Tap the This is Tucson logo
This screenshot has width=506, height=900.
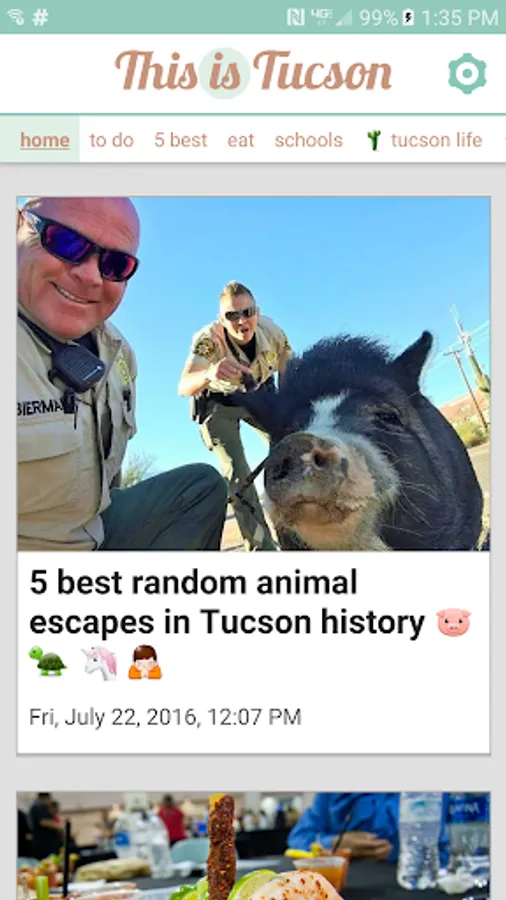[x=253, y=72]
